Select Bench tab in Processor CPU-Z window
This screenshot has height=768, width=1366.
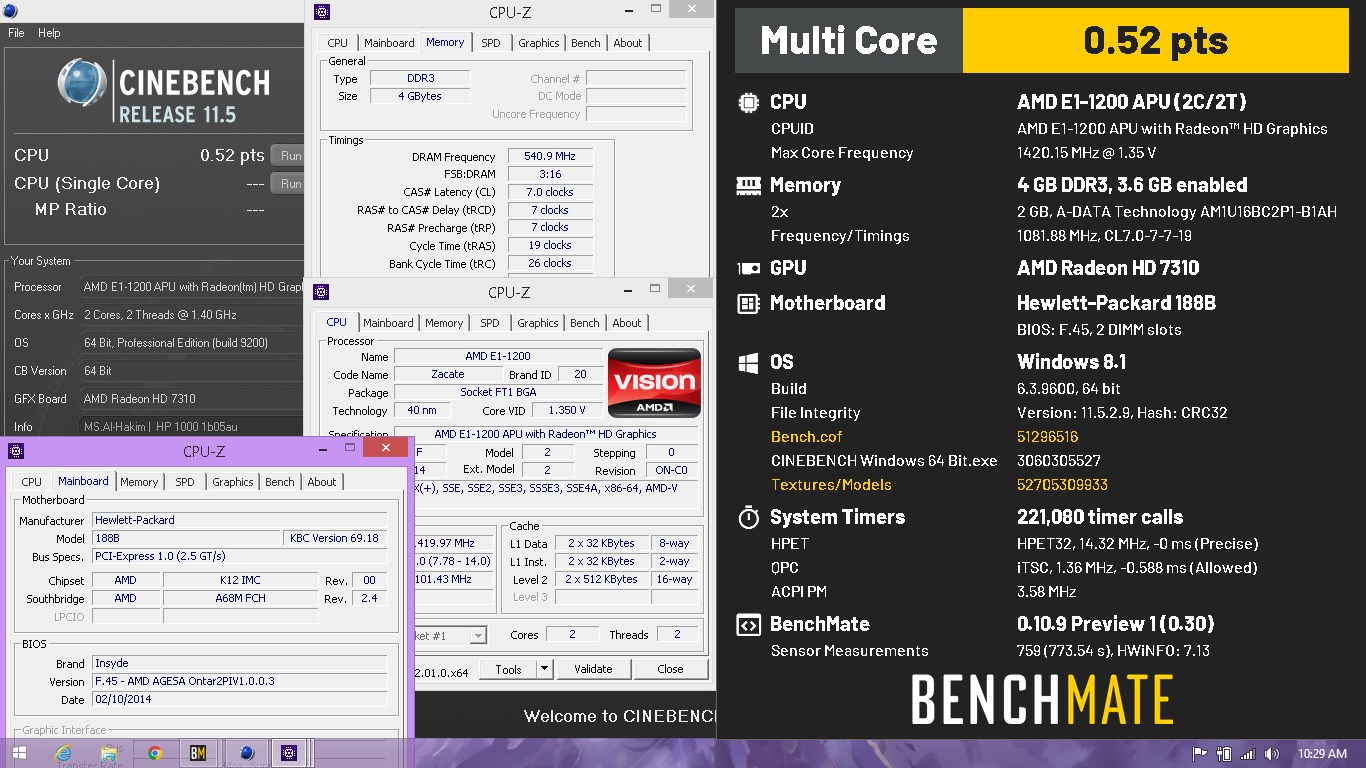(x=585, y=323)
